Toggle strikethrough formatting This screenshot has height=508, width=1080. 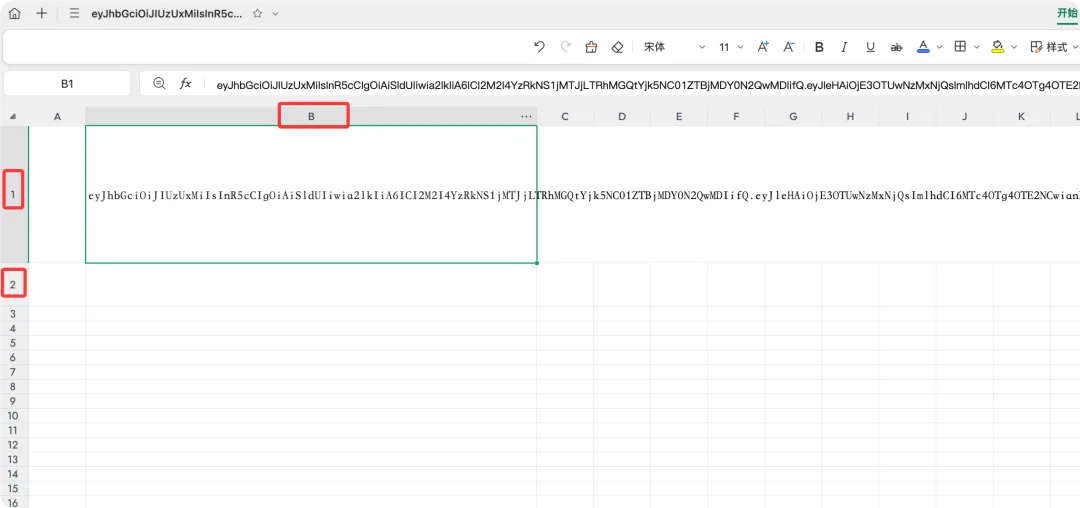coord(896,47)
